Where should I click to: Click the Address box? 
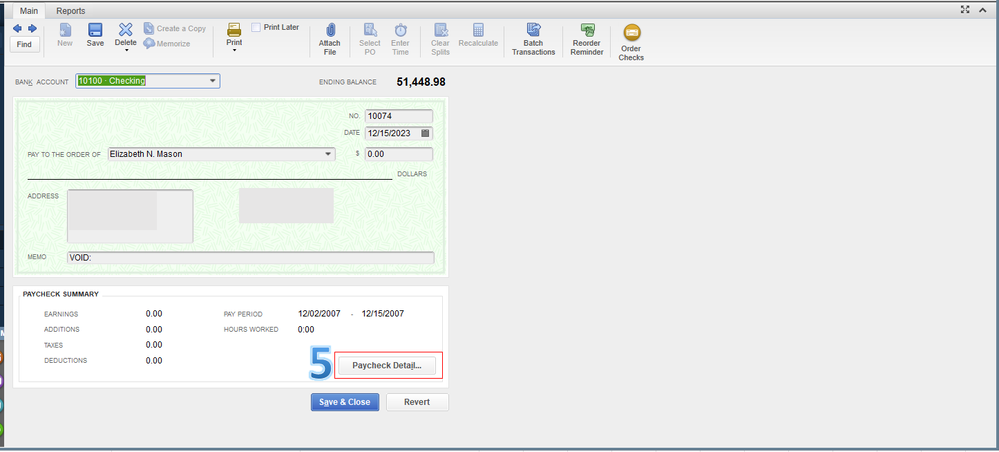(130, 216)
